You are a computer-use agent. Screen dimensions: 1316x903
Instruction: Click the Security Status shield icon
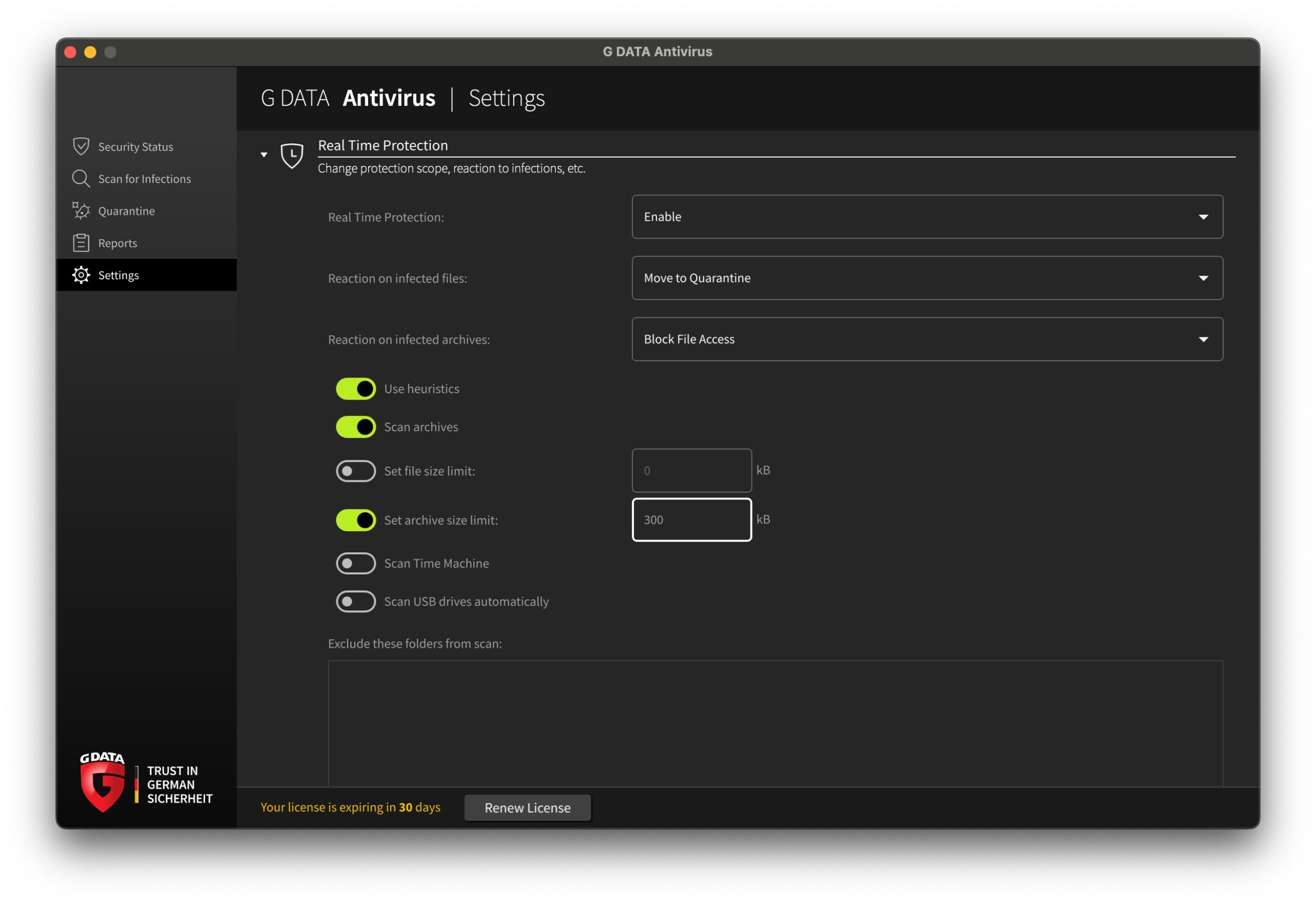81,146
